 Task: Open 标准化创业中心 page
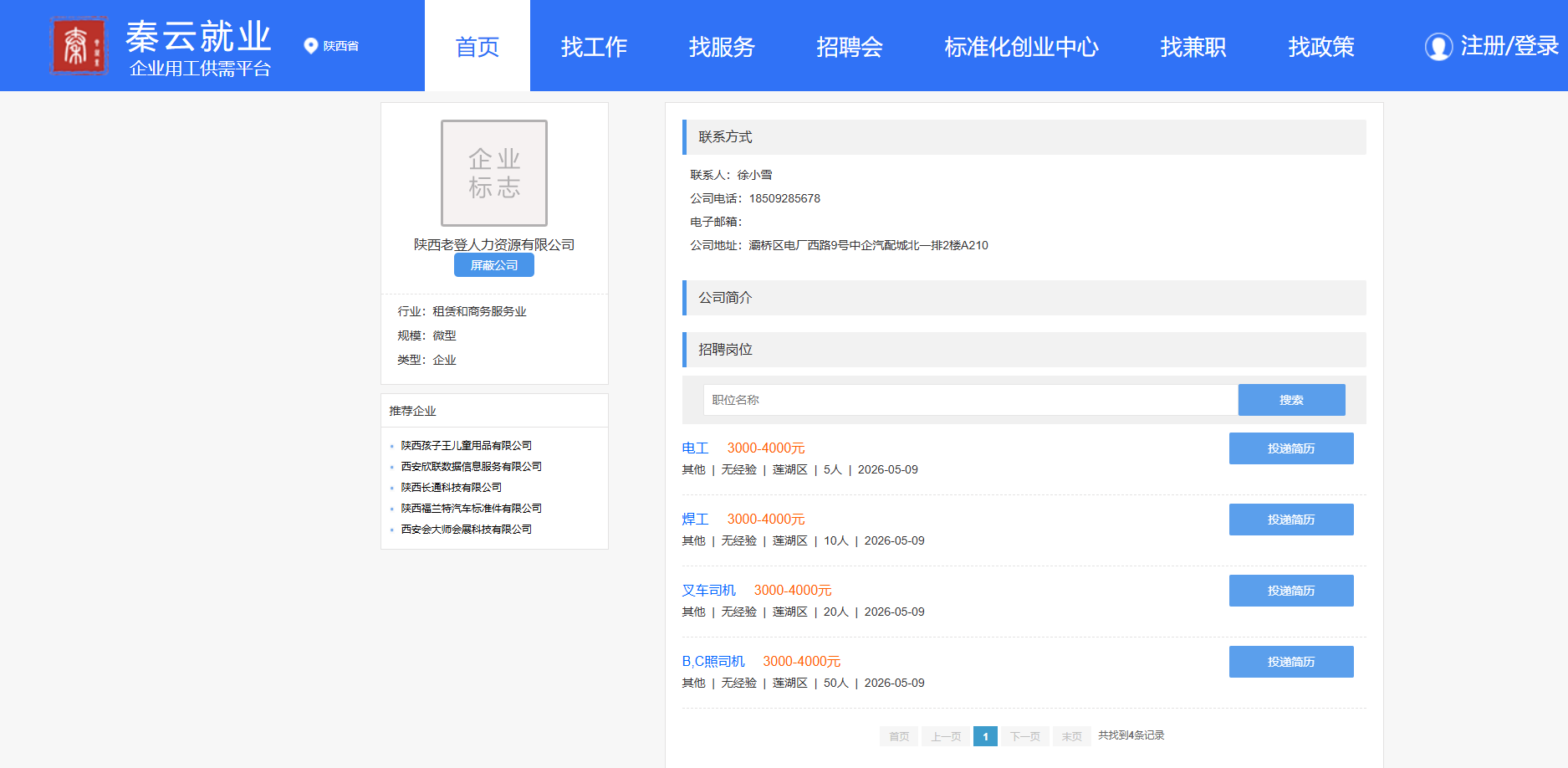click(1021, 46)
